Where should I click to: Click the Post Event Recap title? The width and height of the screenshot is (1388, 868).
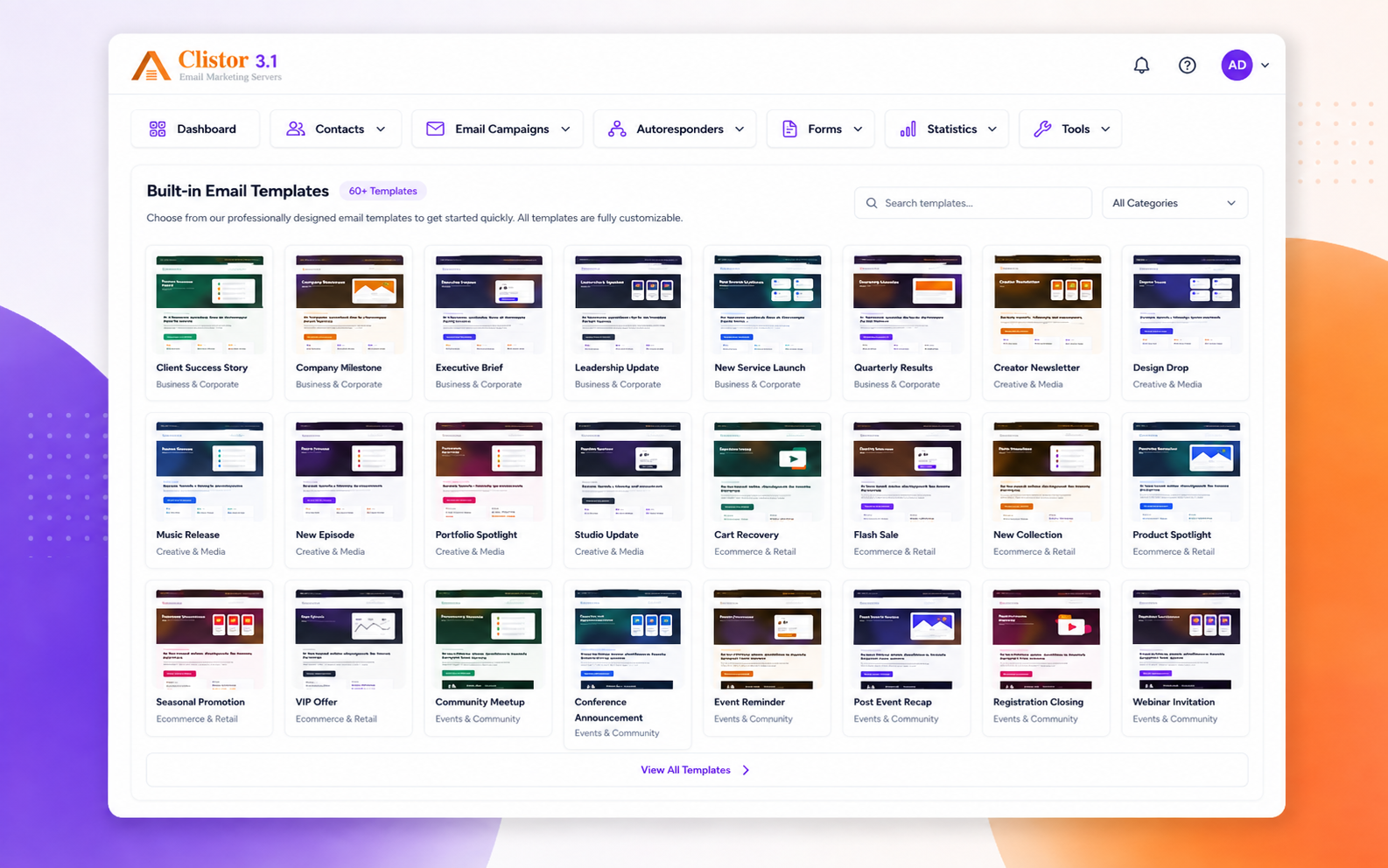click(893, 702)
